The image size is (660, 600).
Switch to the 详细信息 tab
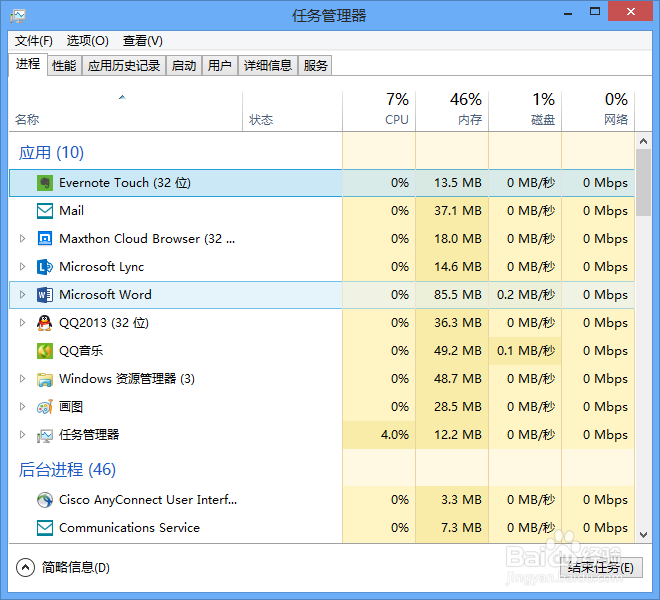point(268,66)
